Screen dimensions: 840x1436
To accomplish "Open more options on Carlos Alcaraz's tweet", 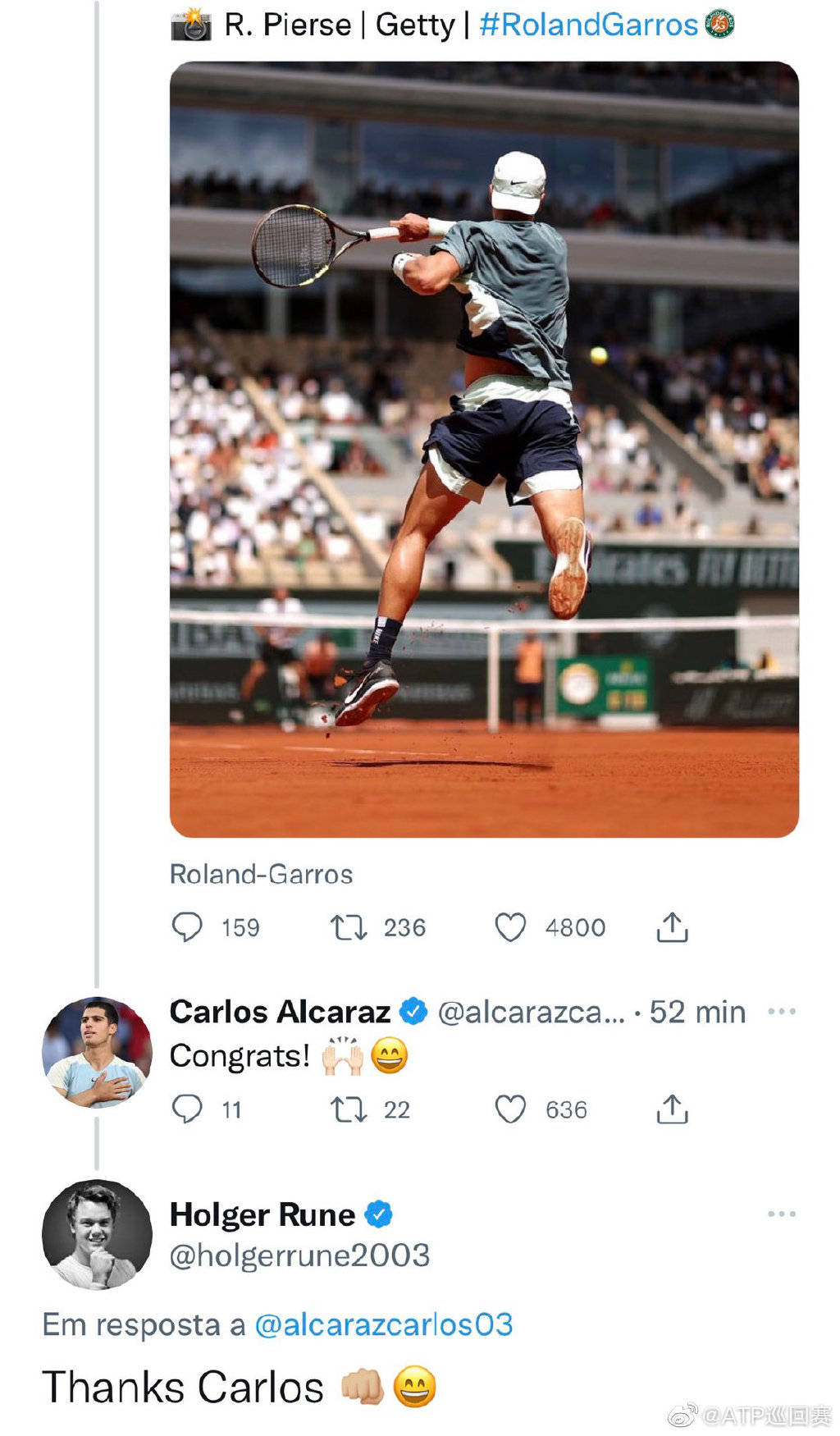I will click(x=781, y=1011).
